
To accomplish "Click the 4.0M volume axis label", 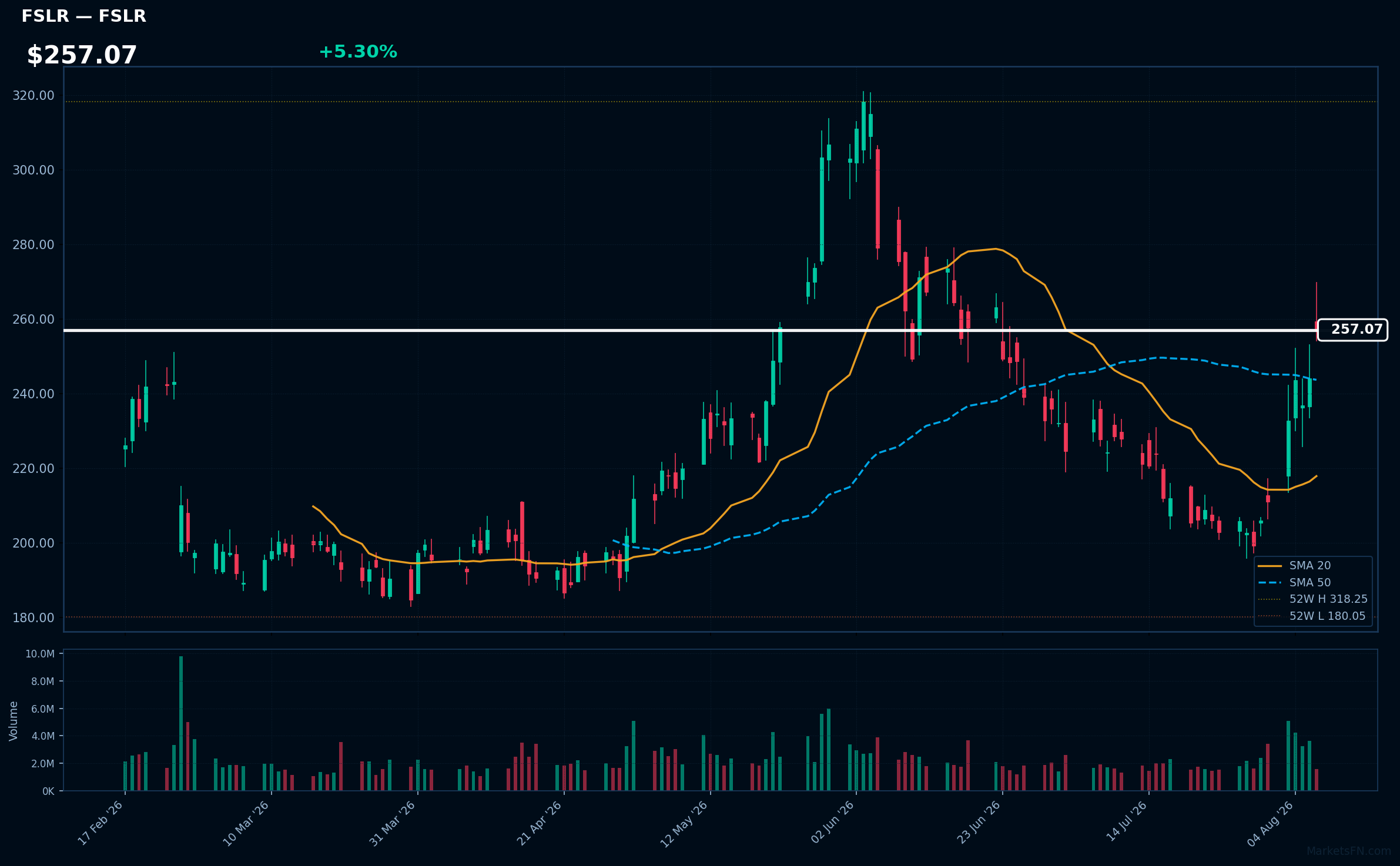I will point(42,736).
